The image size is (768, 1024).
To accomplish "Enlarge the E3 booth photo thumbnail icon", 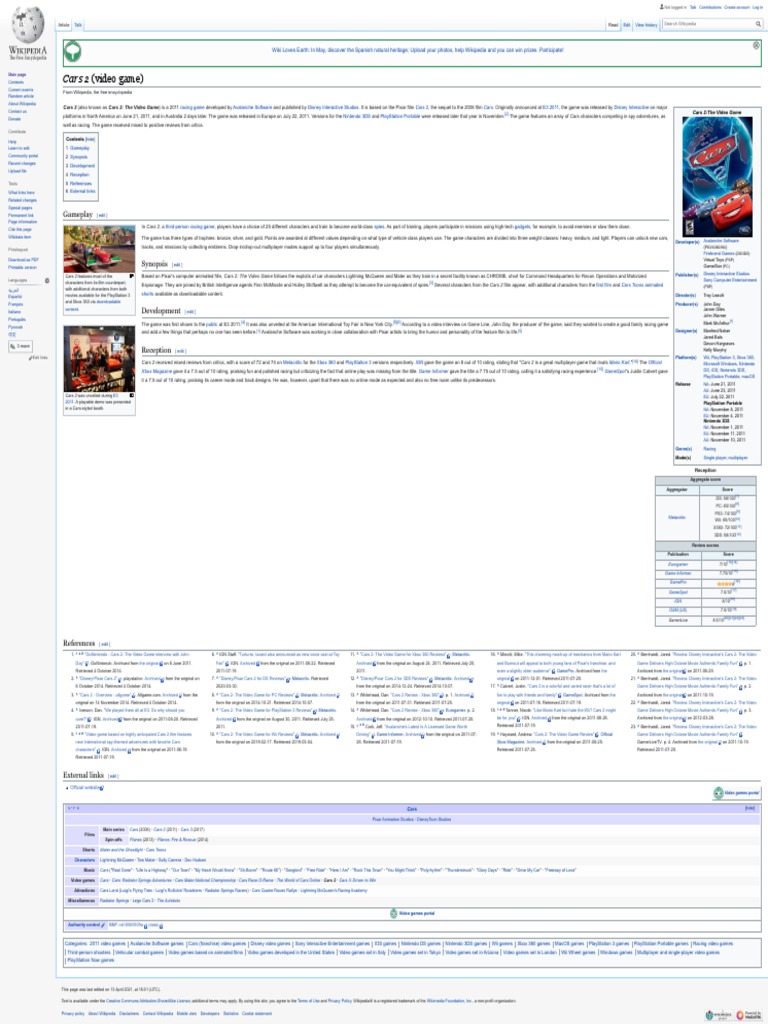I will point(132,395).
